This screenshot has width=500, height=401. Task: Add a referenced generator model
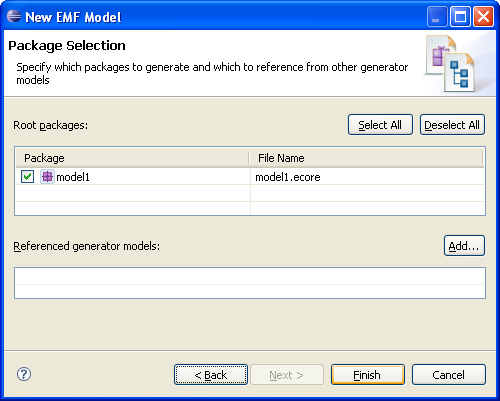pyautogui.click(x=464, y=246)
